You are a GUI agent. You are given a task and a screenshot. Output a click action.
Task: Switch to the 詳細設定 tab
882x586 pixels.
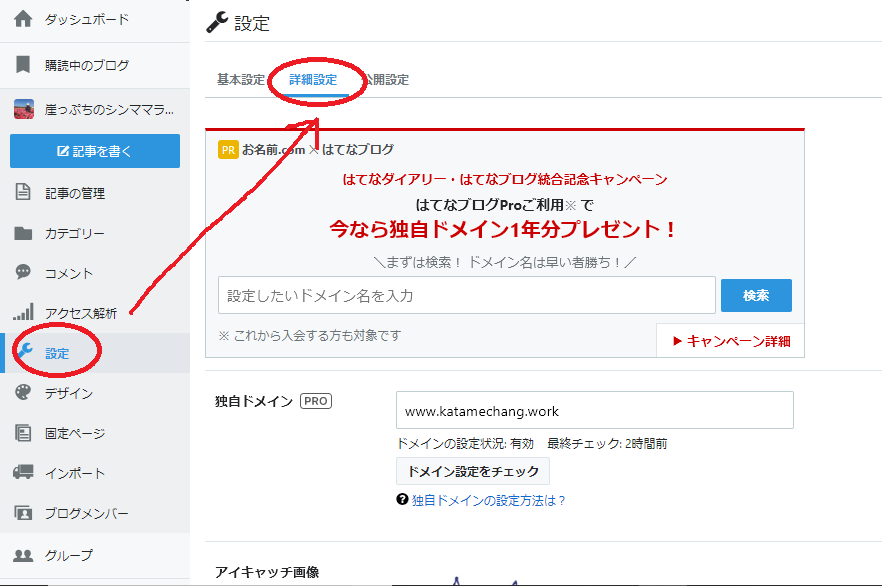point(313,79)
